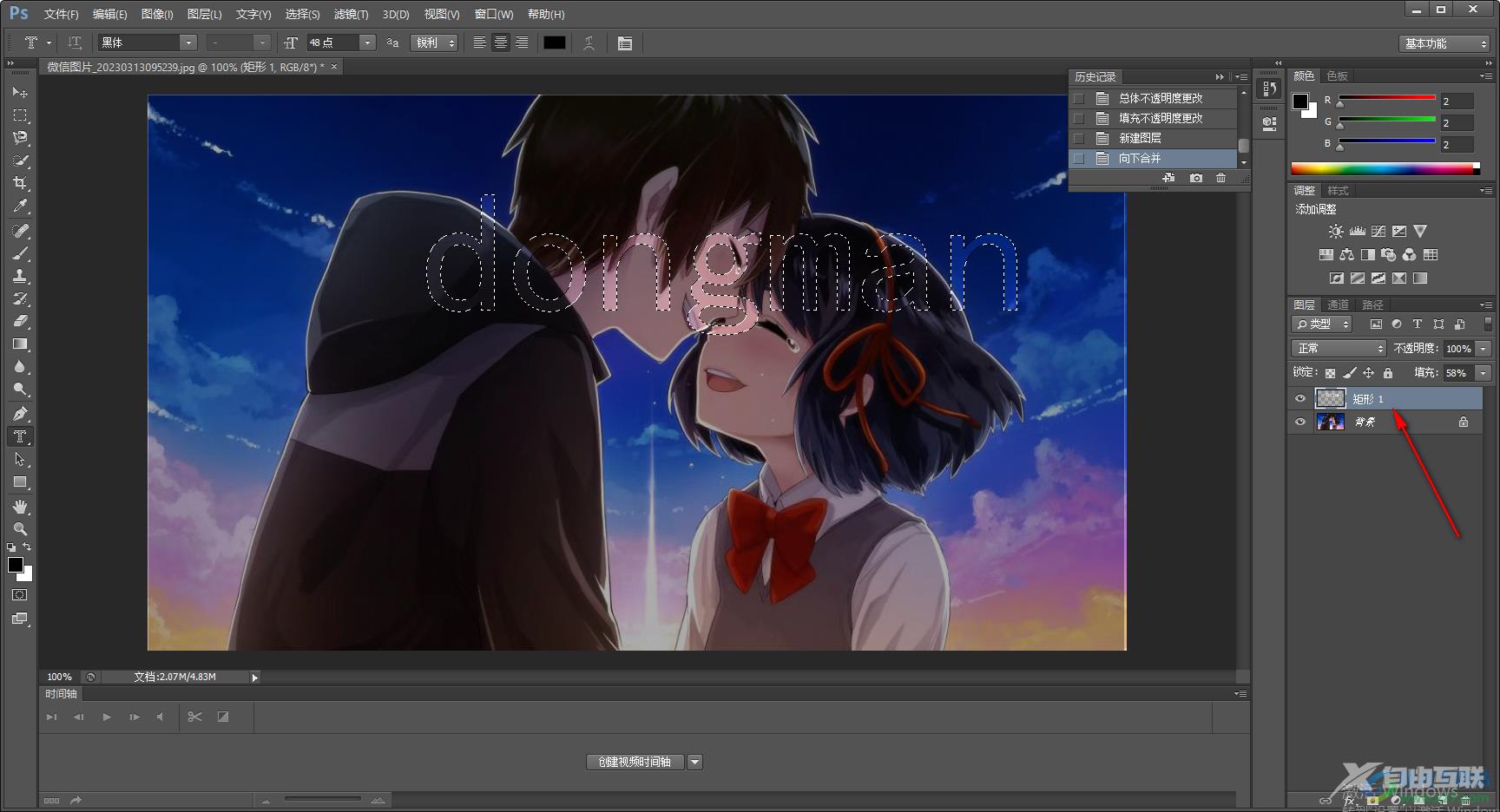1500x812 pixels.
Task: Toggle history source box for 总体不透明度更改
Action: [1079, 98]
